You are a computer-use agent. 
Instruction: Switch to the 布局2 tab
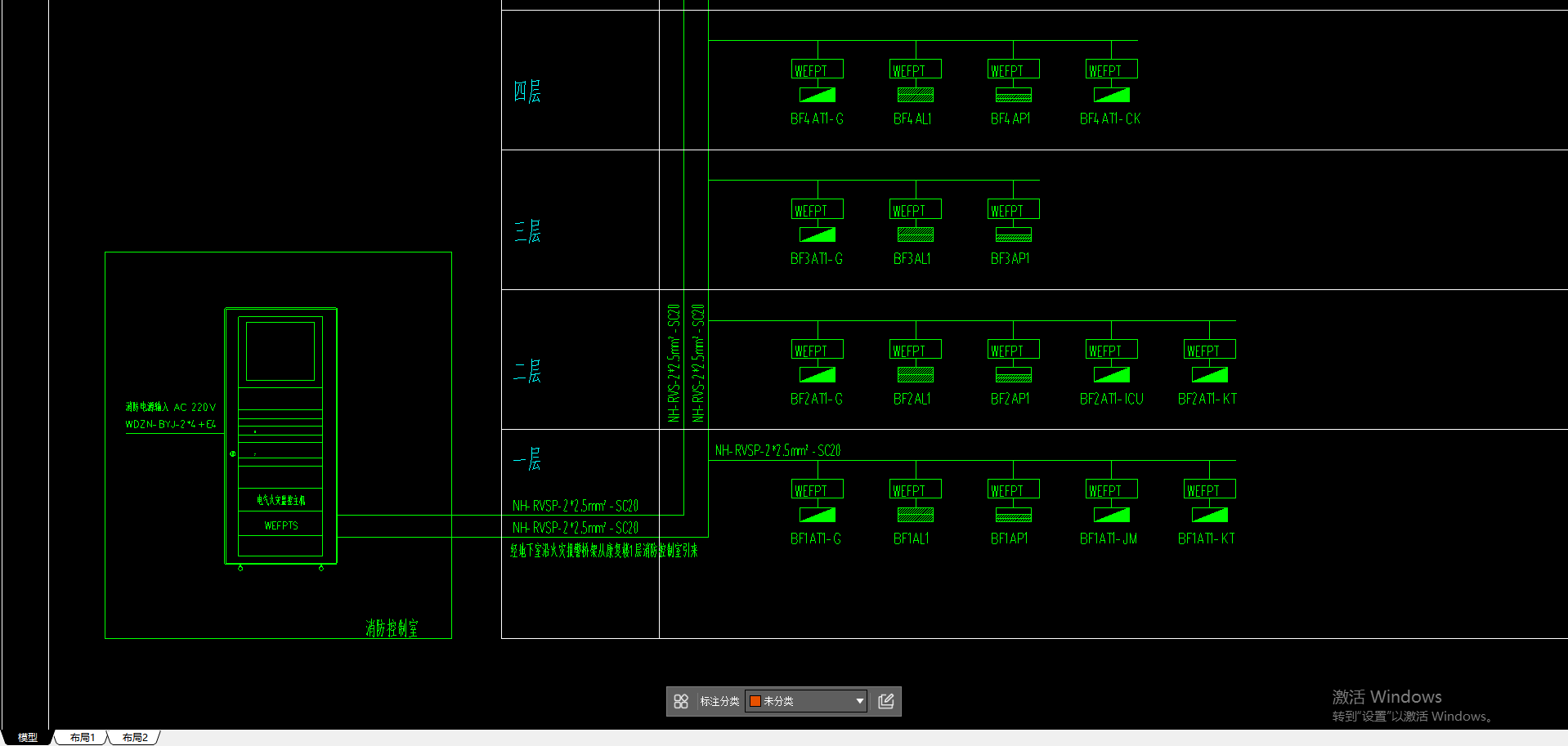[135, 737]
